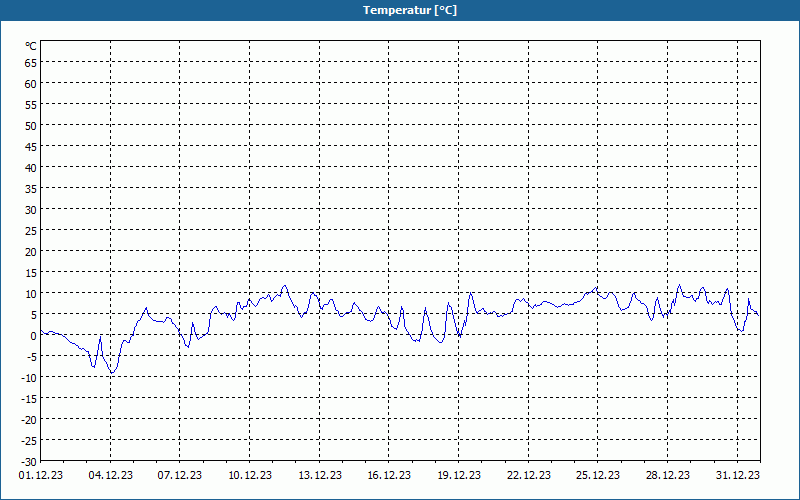Click the 55 y-axis label

click(x=31, y=105)
